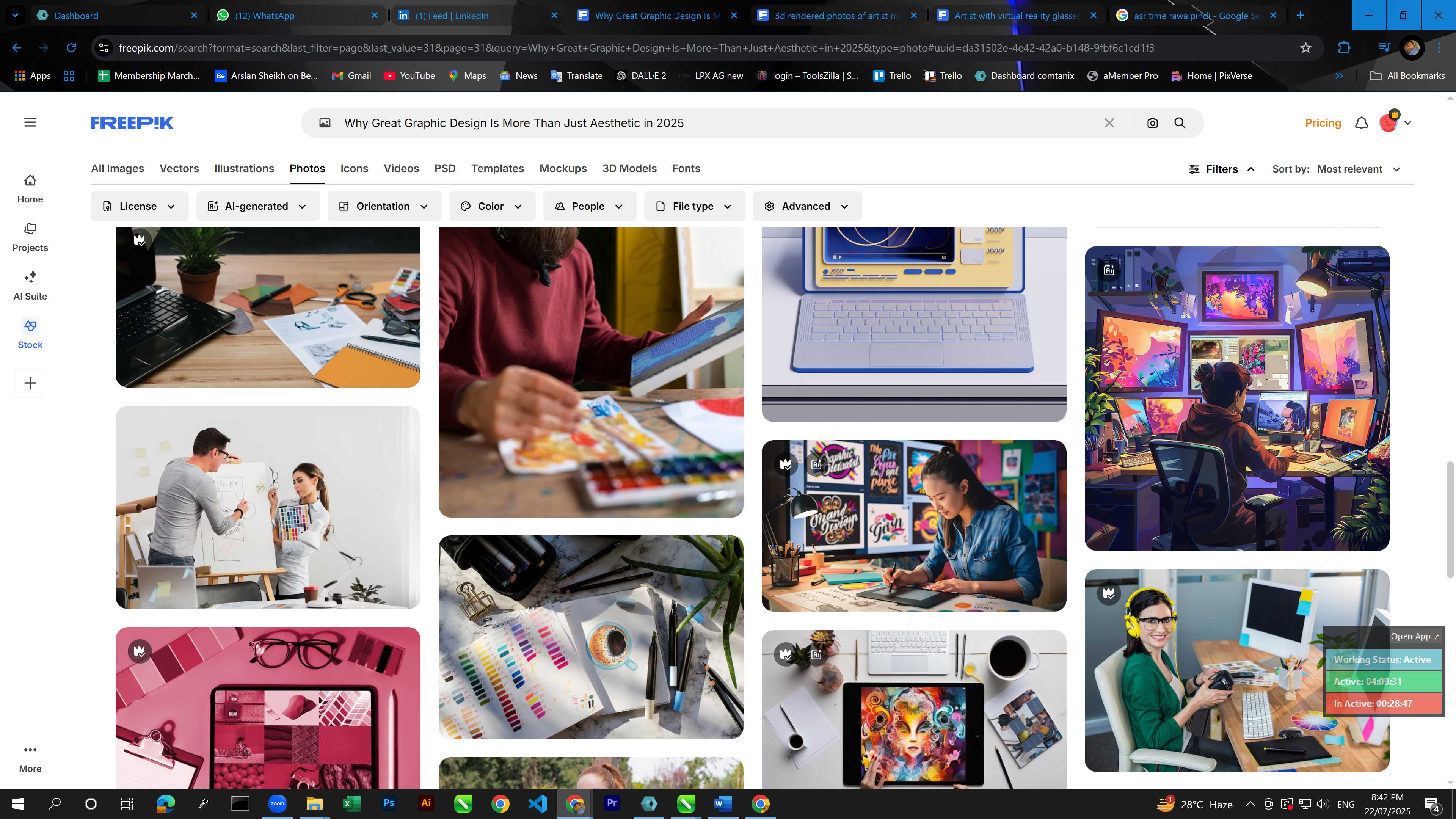Open the color swatches and coffee photo
Image resolution: width=1456 pixels, height=819 pixels.
pyautogui.click(x=591, y=637)
